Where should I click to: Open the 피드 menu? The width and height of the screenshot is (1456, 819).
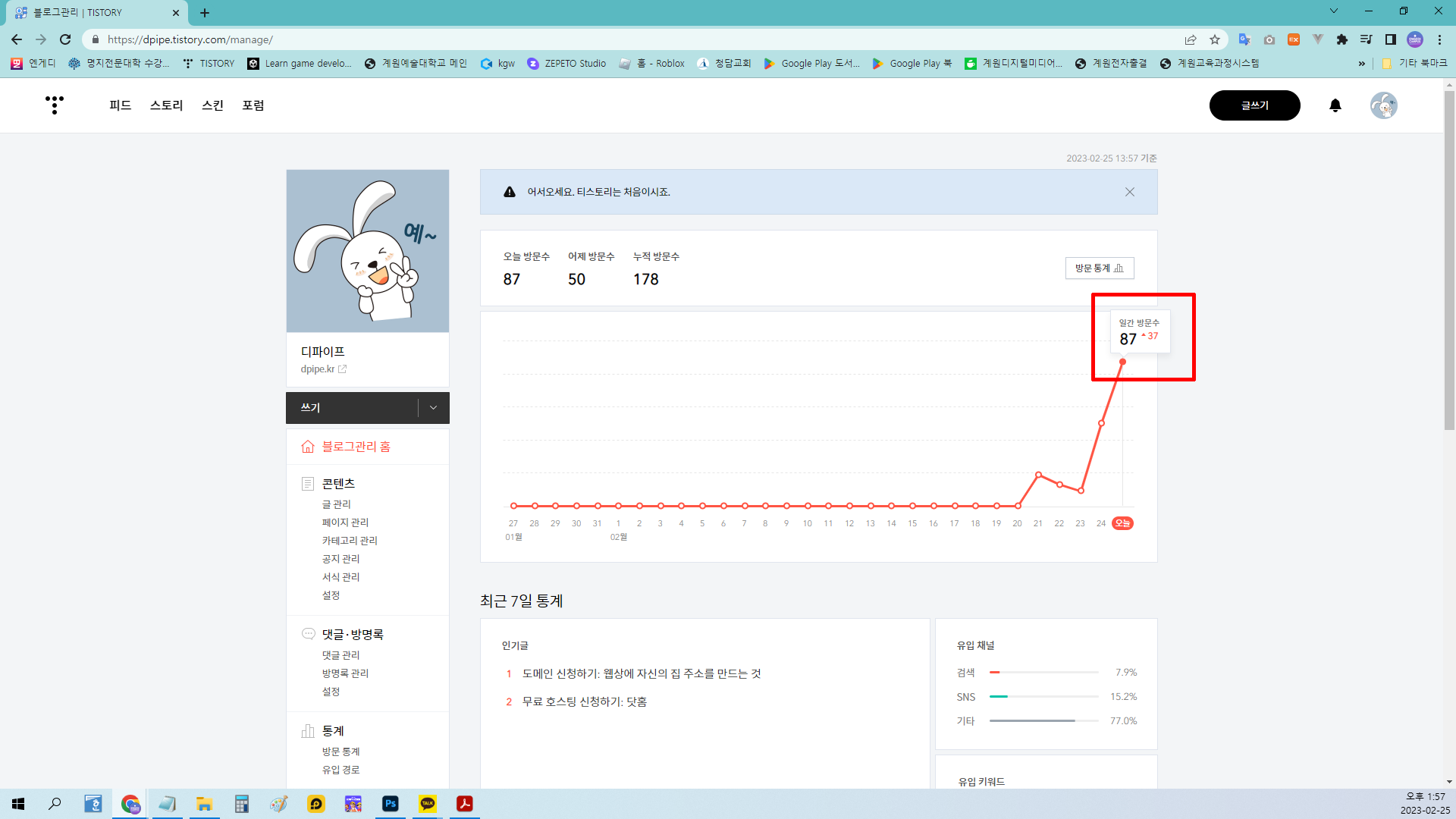[x=120, y=105]
